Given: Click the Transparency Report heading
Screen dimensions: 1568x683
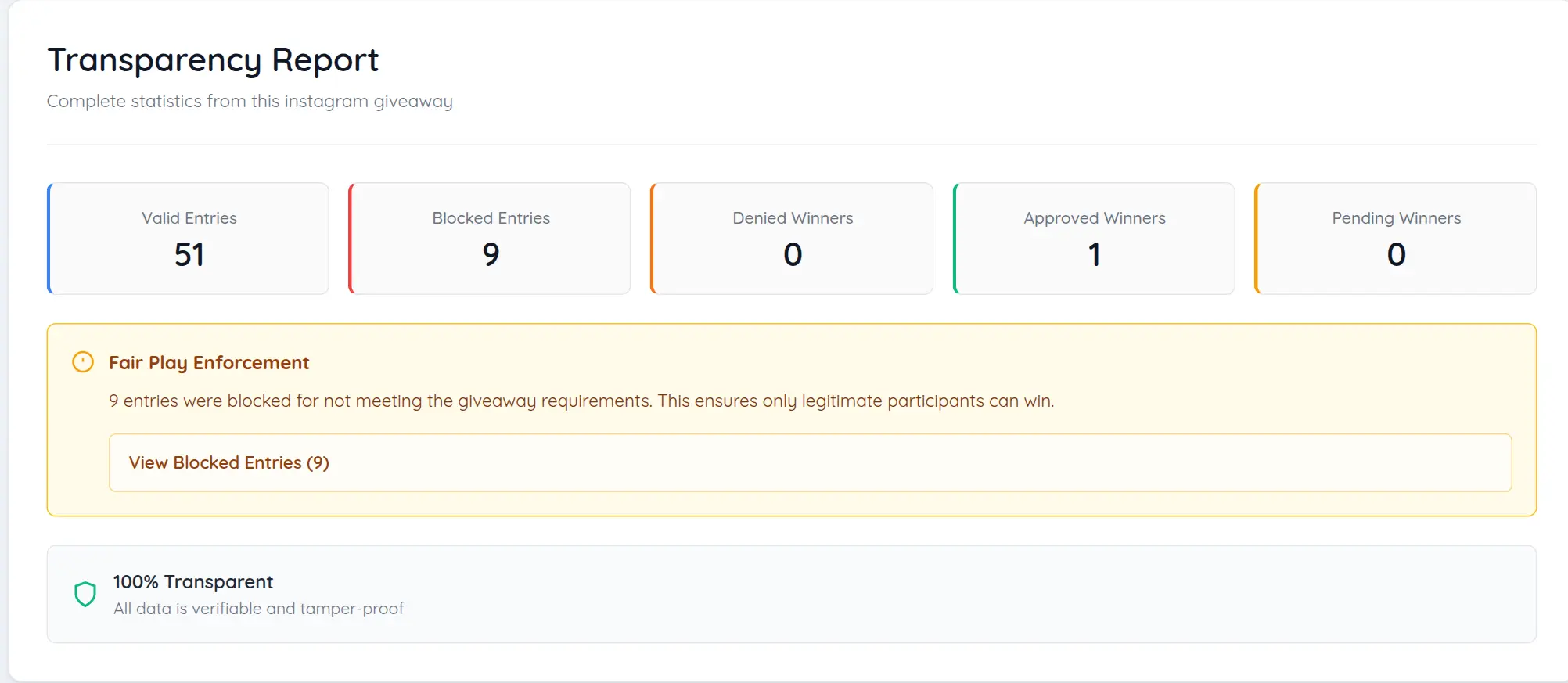Looking at the screenshot, I should tap(213, 60).
